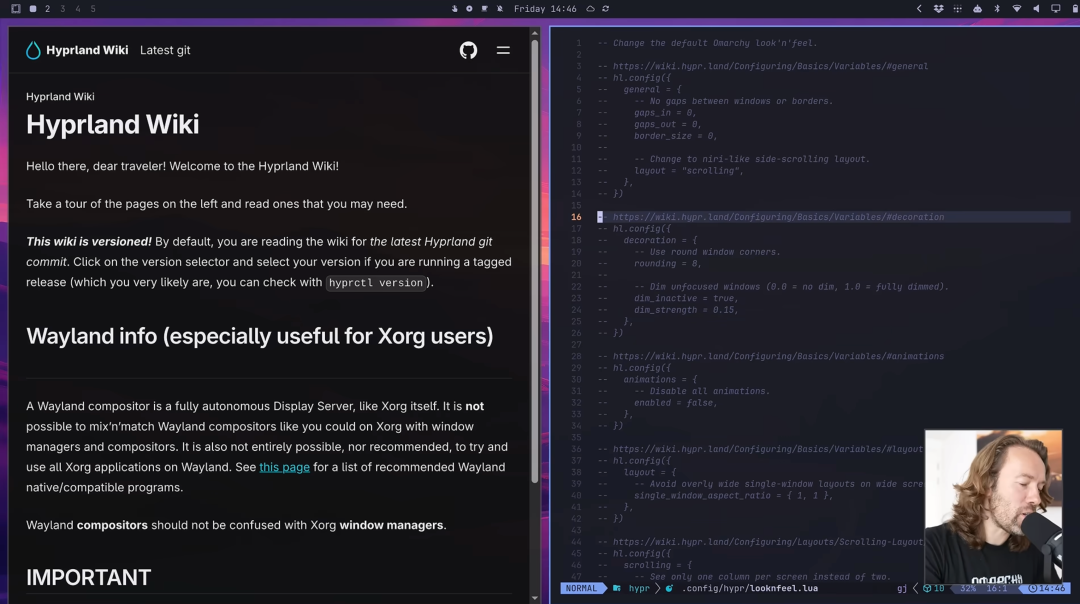Open the Omarchy menu icon in top bar
1080x604 pixels.
(x=16, y=9)
